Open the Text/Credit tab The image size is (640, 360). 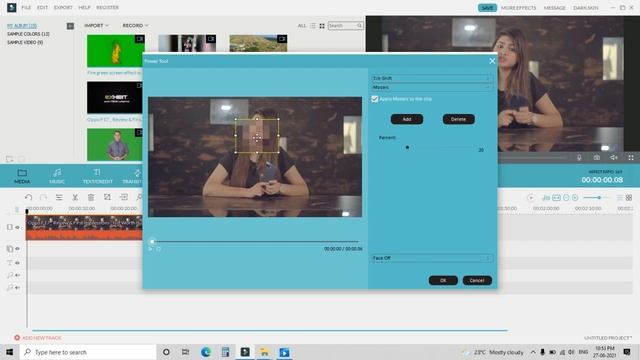pyautogui.click(x=97, y=176)
